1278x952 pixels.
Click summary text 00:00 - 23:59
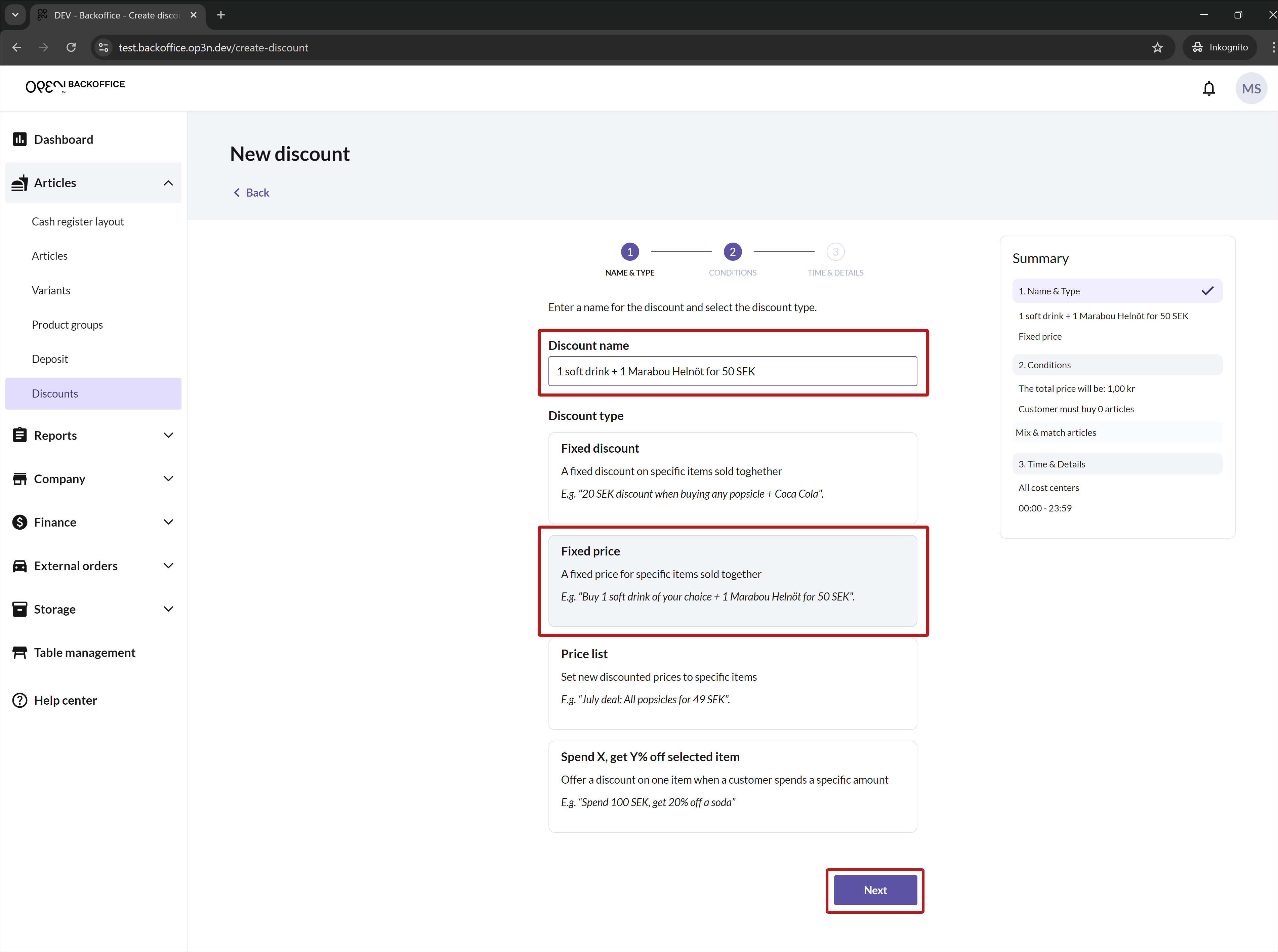[x=1045, y=508]
